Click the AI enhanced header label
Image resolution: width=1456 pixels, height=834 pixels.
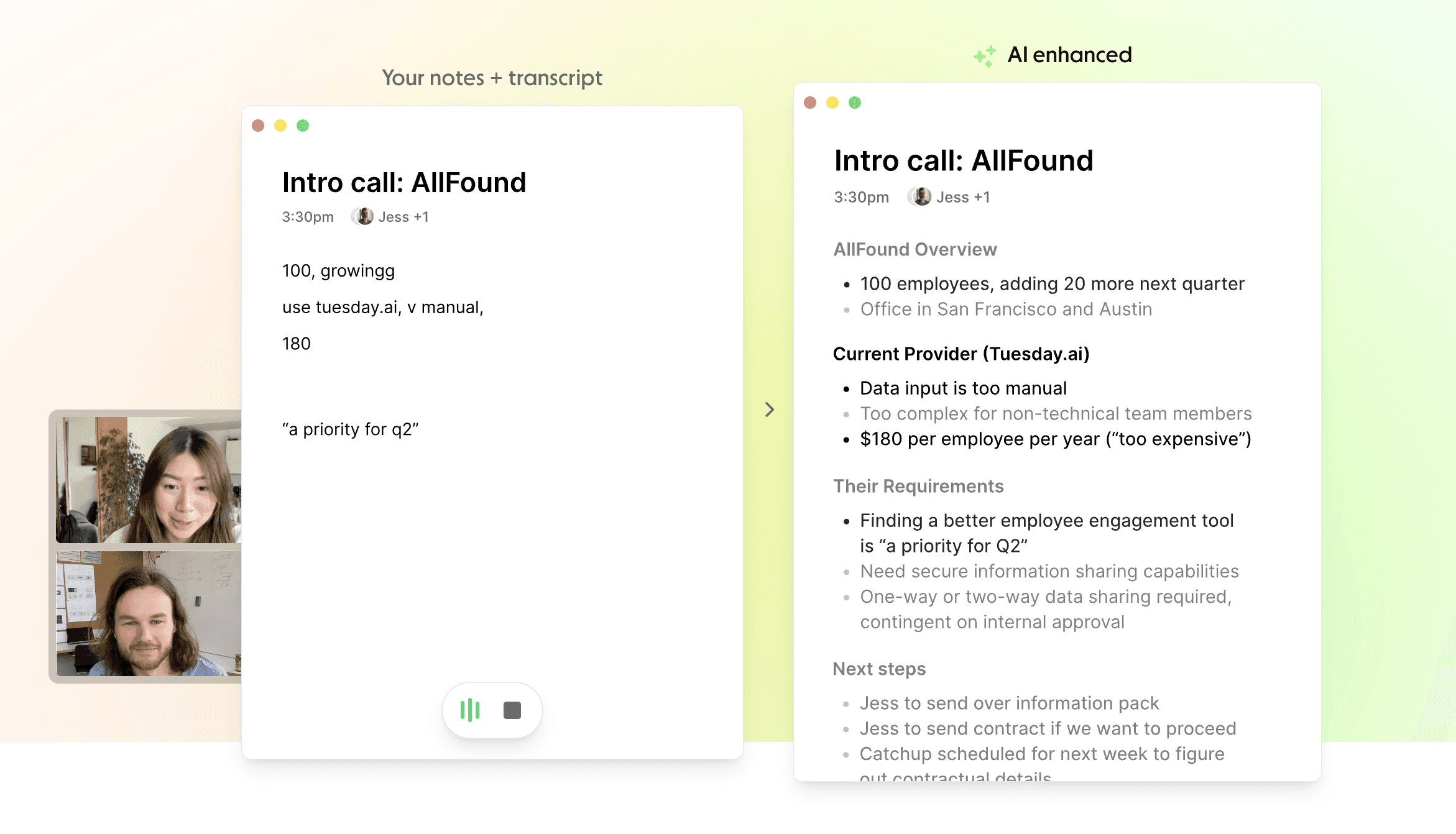(1071, 55)
